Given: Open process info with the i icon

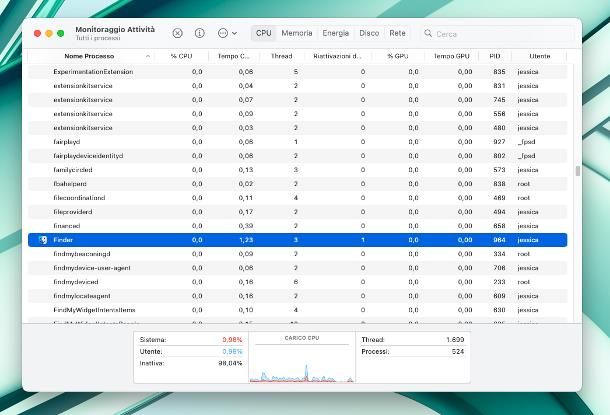Looking at the screenshot, I should tap(200, 33).
